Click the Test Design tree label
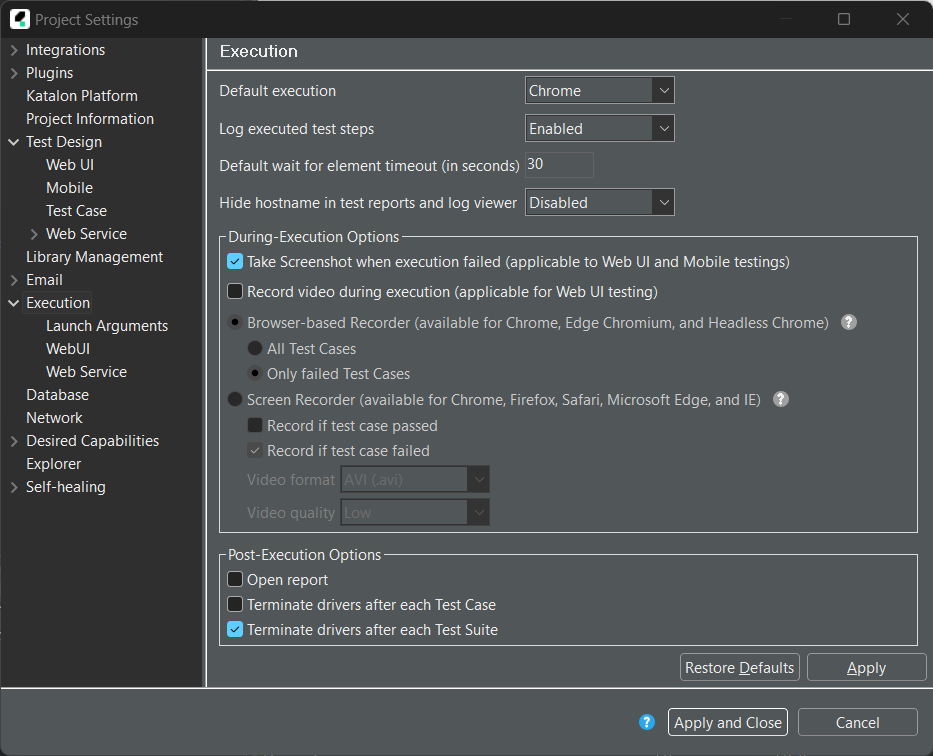The width and height of the screenshot is (933, 756). [64, 142]
